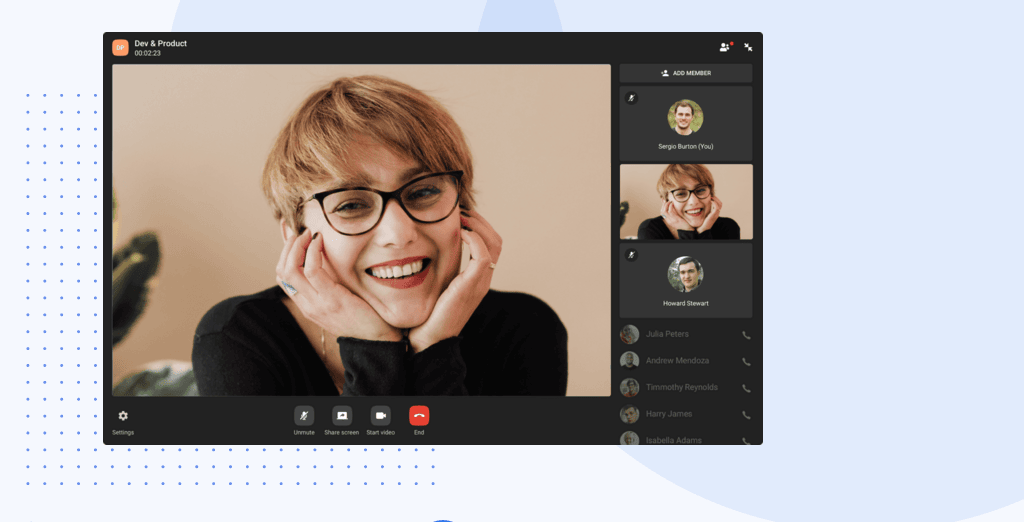
Task: Select the woman's video thumbnail in sidebar
Action: click(x=686, y=202)
